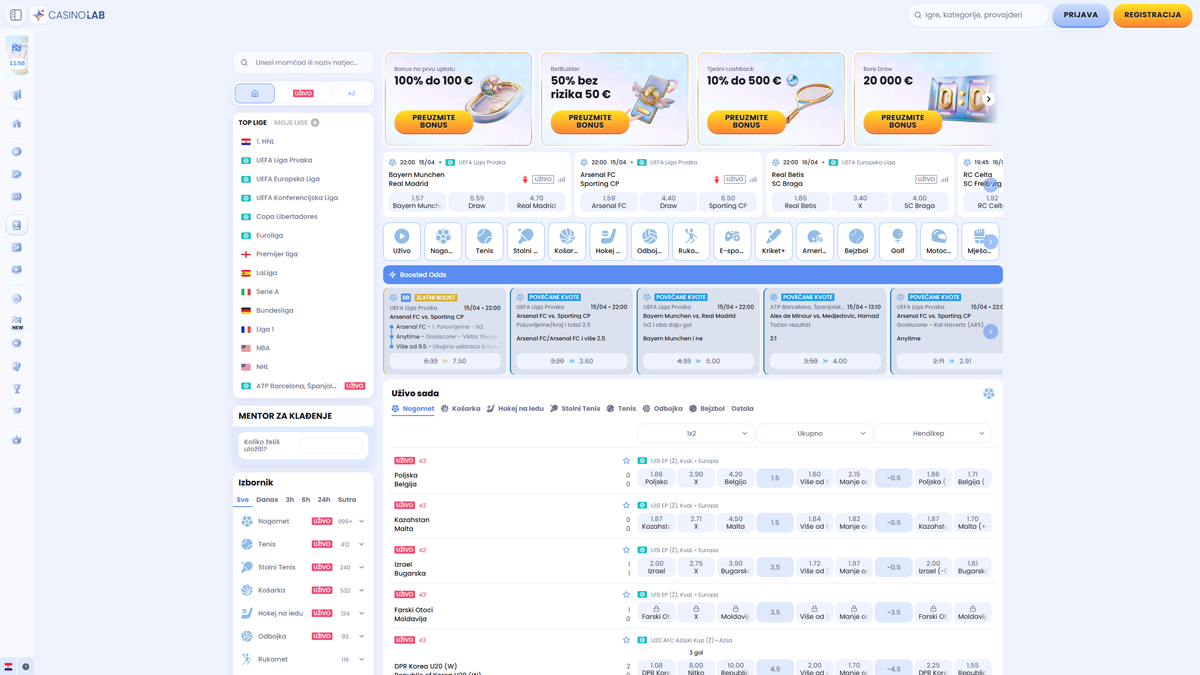Click the home icon in bet filter
This screenshot has height=675, width=1200.
(x=255, y=93)
